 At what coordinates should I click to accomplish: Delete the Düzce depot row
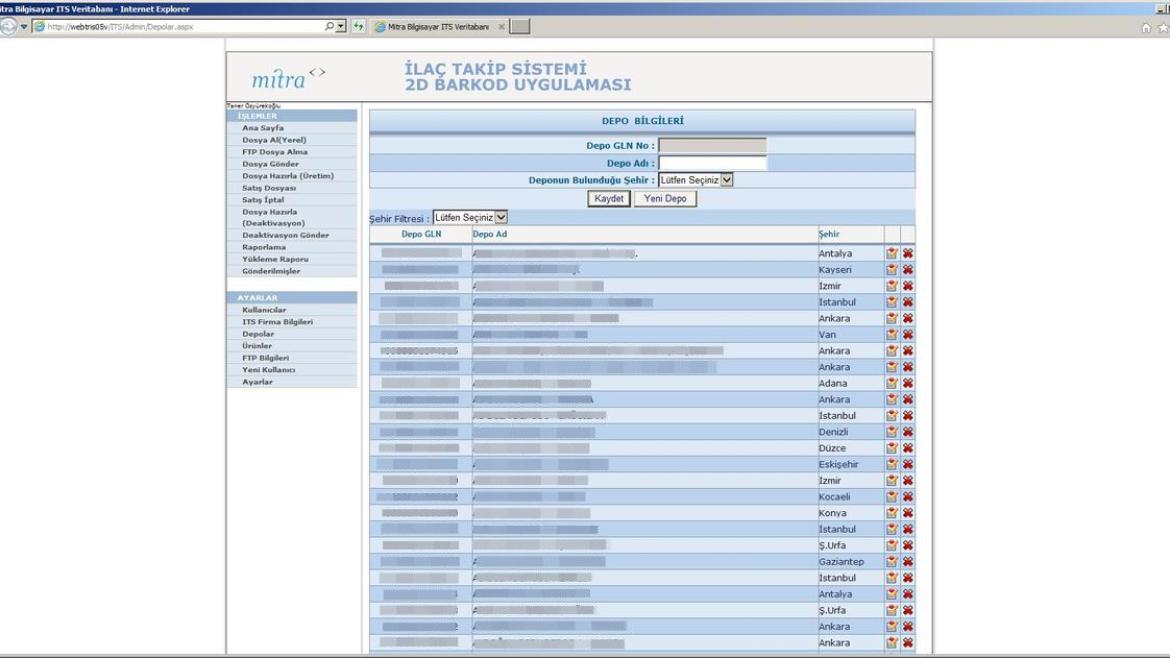pos(907,448)
